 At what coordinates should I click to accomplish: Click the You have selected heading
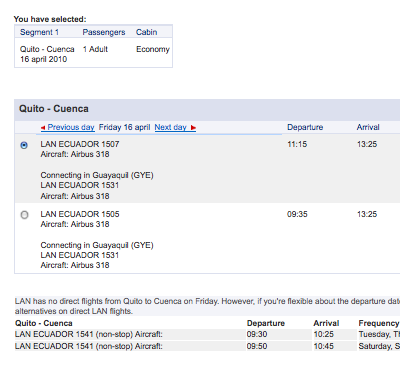point(50,19)
